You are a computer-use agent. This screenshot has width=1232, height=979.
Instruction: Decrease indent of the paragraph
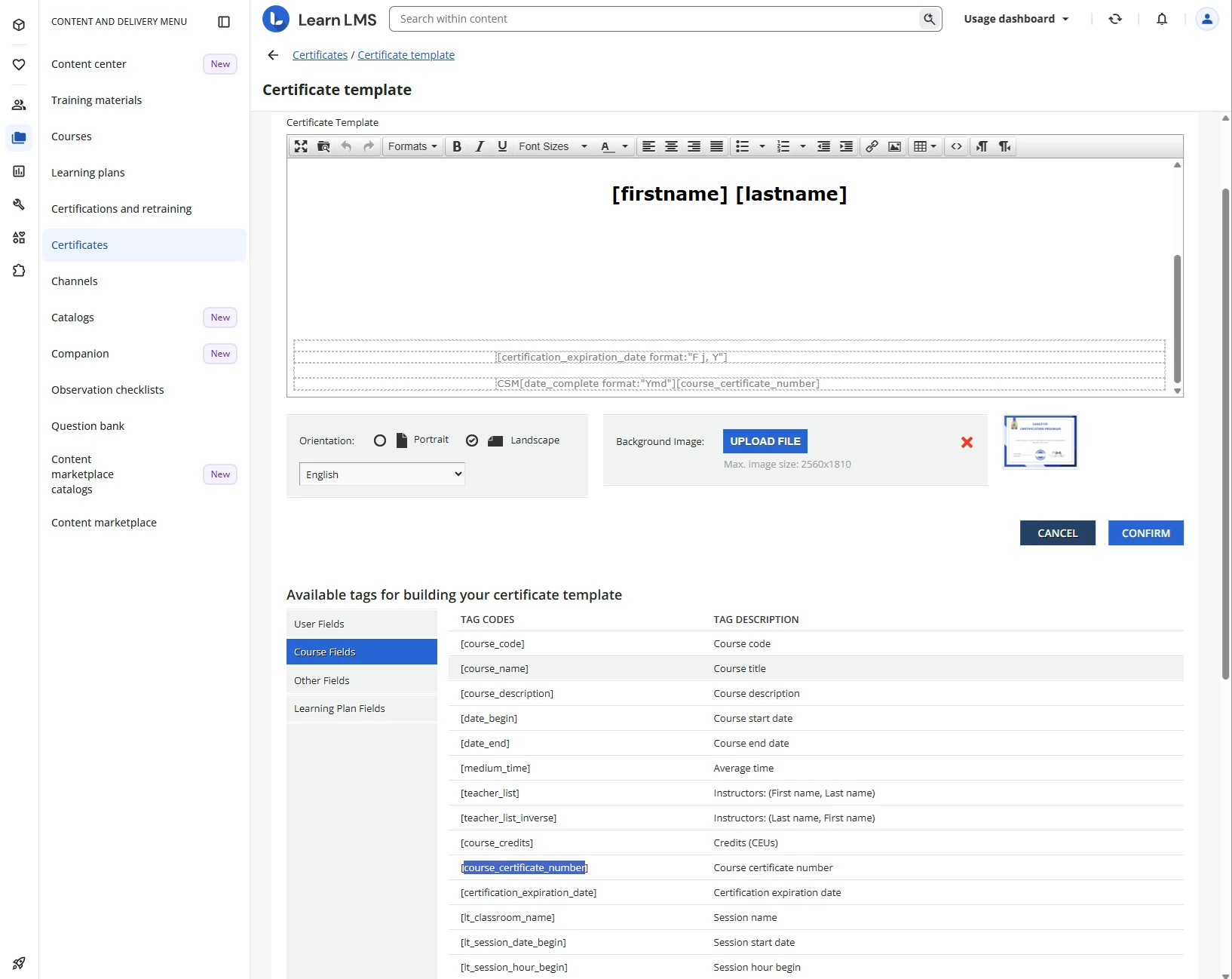pyautogui.click(x=824, y=146)
